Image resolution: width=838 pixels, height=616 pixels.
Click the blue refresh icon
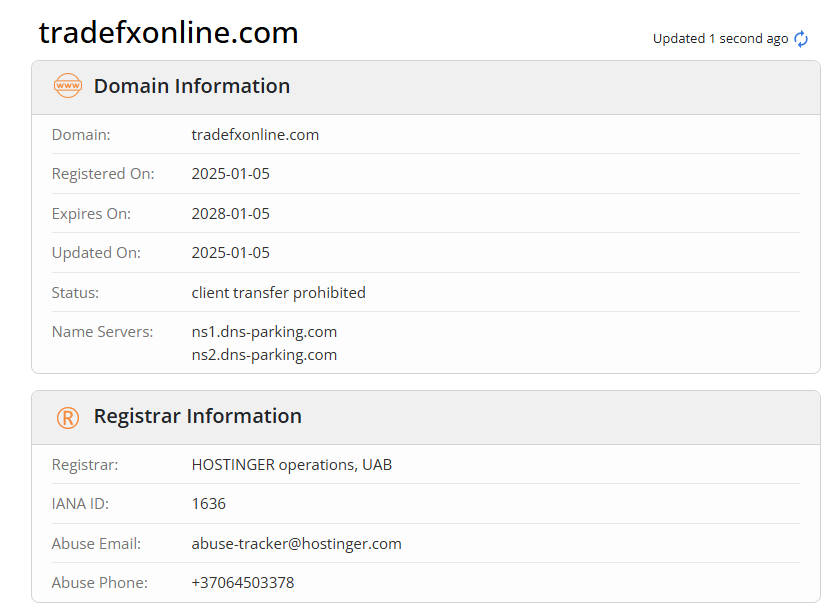[x=801, y=39]
